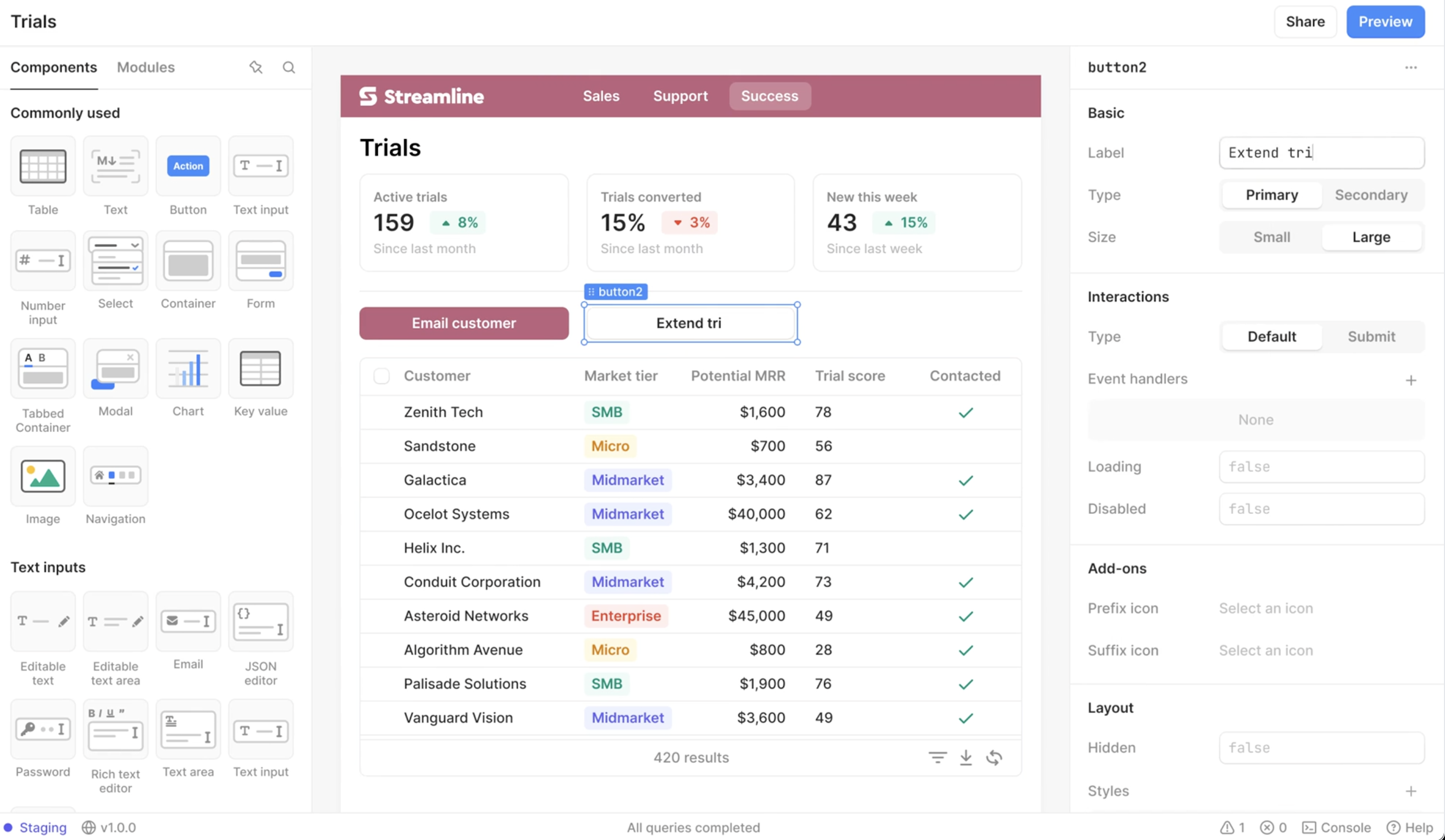Select the Chart component icon
1445x840 pixels.
[188, 369]
